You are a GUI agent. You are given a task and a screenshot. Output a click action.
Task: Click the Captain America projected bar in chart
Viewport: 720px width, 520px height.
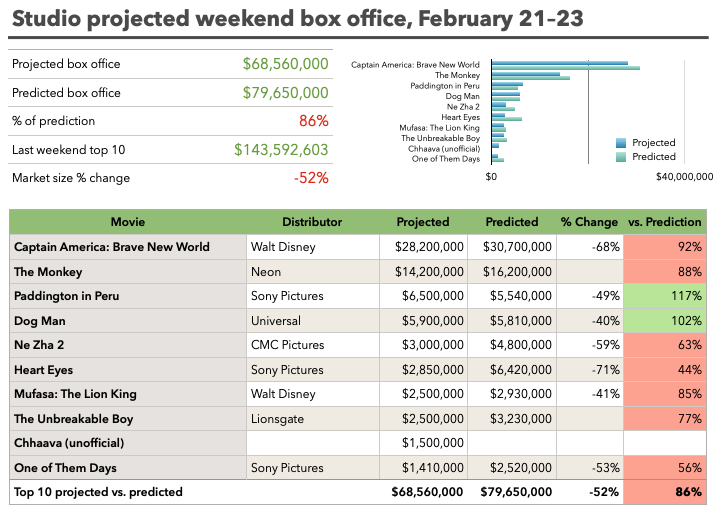point(560,63)
